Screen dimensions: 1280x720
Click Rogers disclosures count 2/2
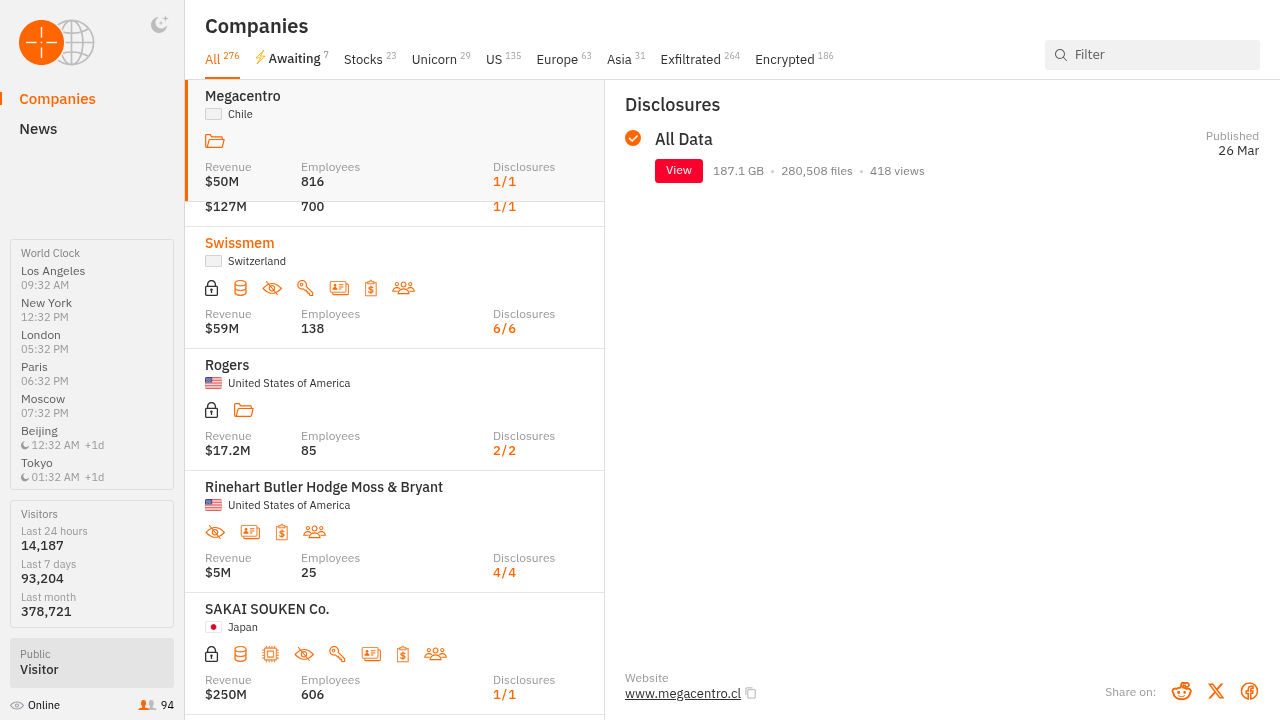point(504,450)
